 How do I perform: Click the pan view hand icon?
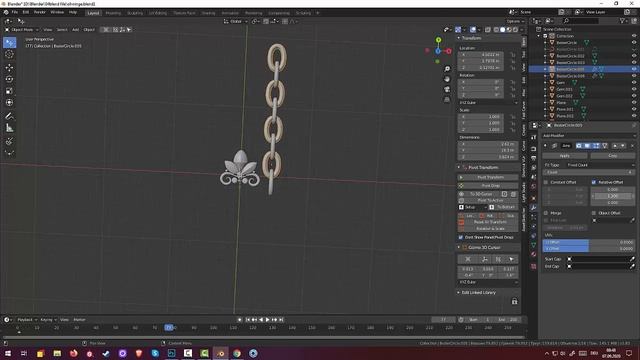pos(447,79)
